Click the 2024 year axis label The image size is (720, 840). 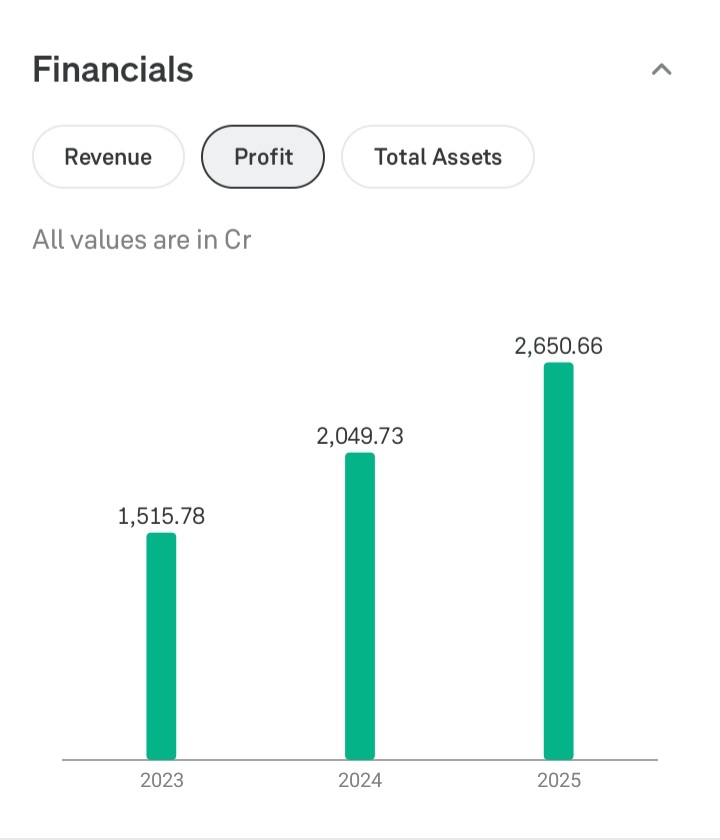coord(360,780)
